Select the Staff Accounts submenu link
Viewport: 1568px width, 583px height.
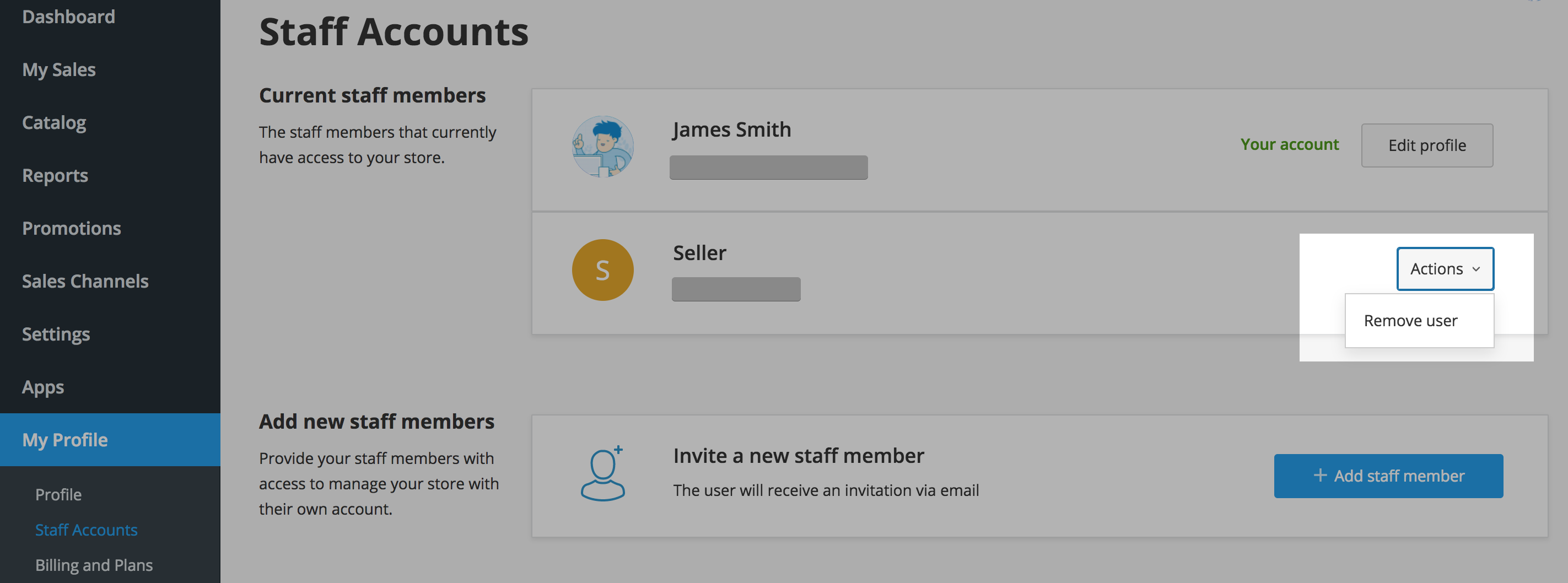86,530
